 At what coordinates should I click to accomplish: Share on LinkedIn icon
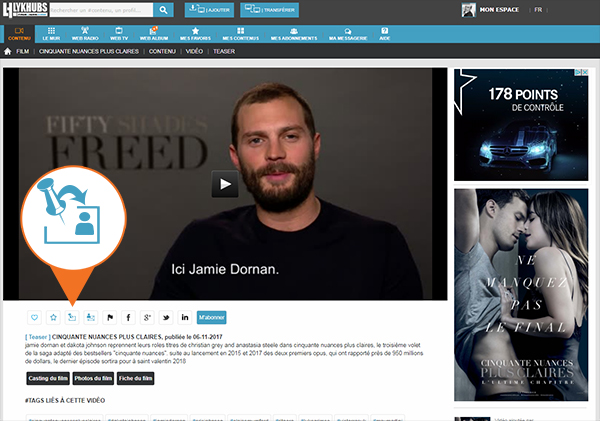(x=185, y=317)
